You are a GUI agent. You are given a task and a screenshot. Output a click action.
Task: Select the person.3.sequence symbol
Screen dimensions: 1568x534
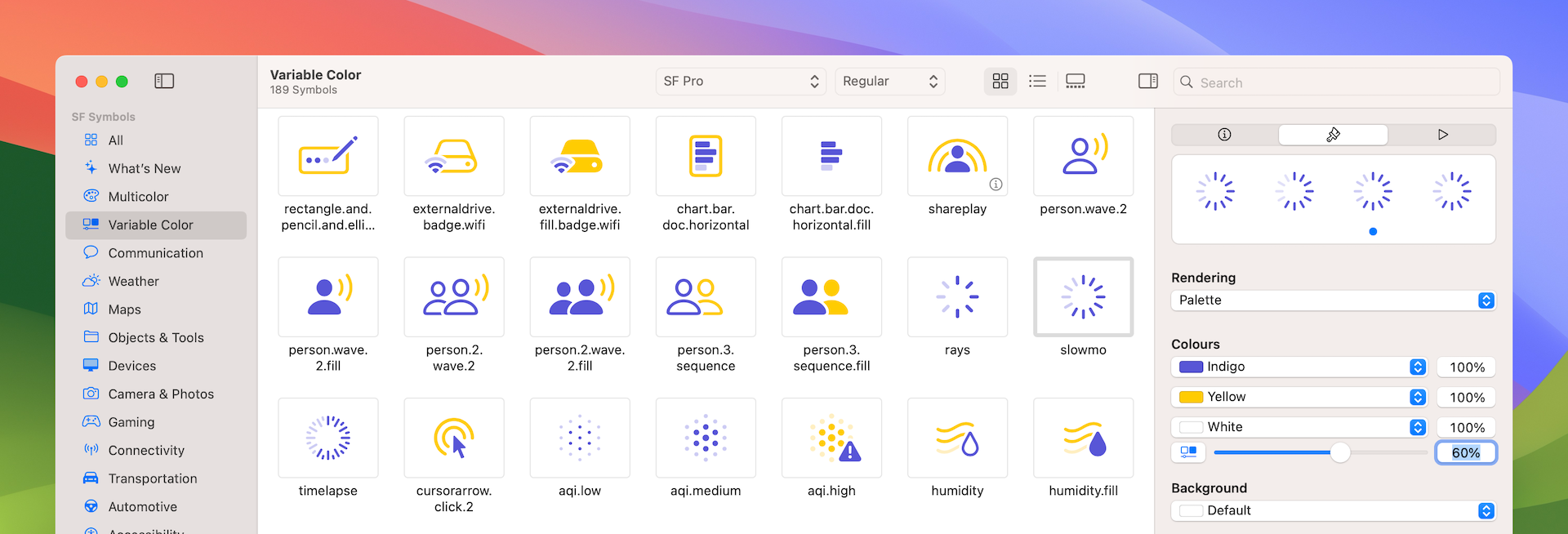point(706,296)
